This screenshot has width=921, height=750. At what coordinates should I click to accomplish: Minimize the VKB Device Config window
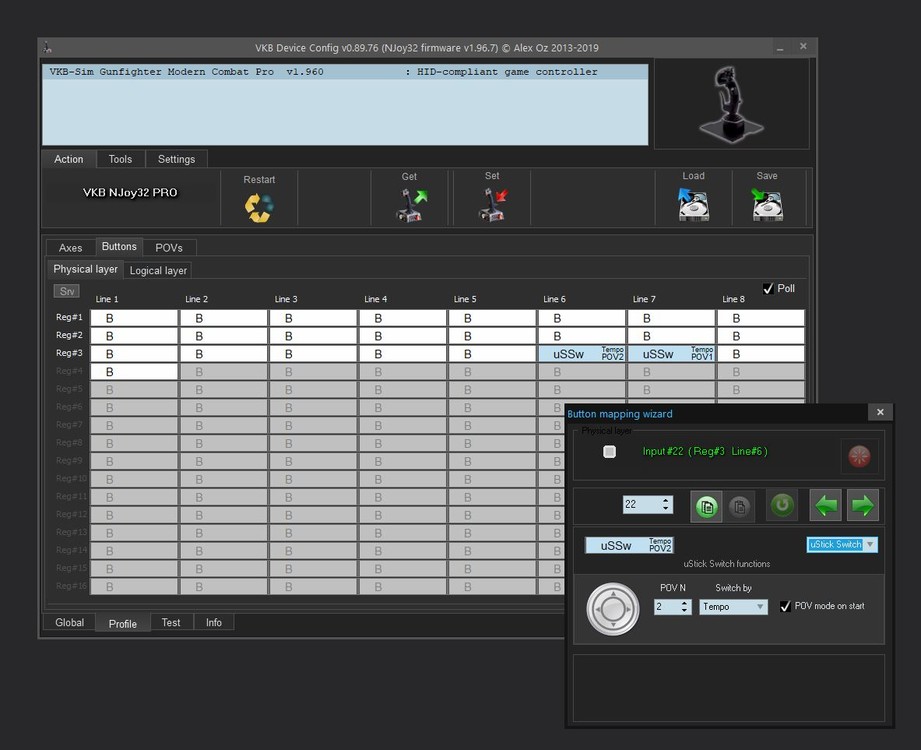[x=779, y=48]
